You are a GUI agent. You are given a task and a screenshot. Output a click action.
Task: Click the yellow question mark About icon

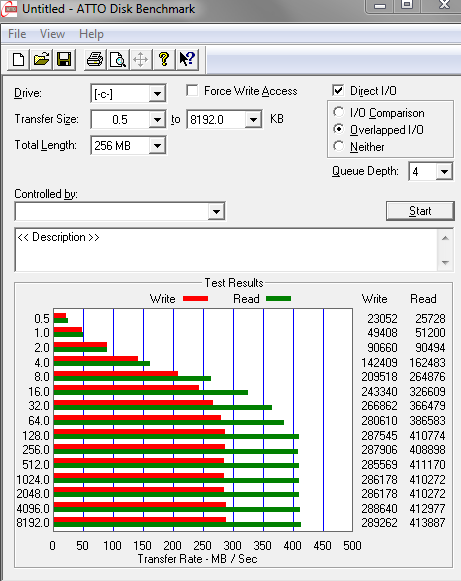[163, 59]
